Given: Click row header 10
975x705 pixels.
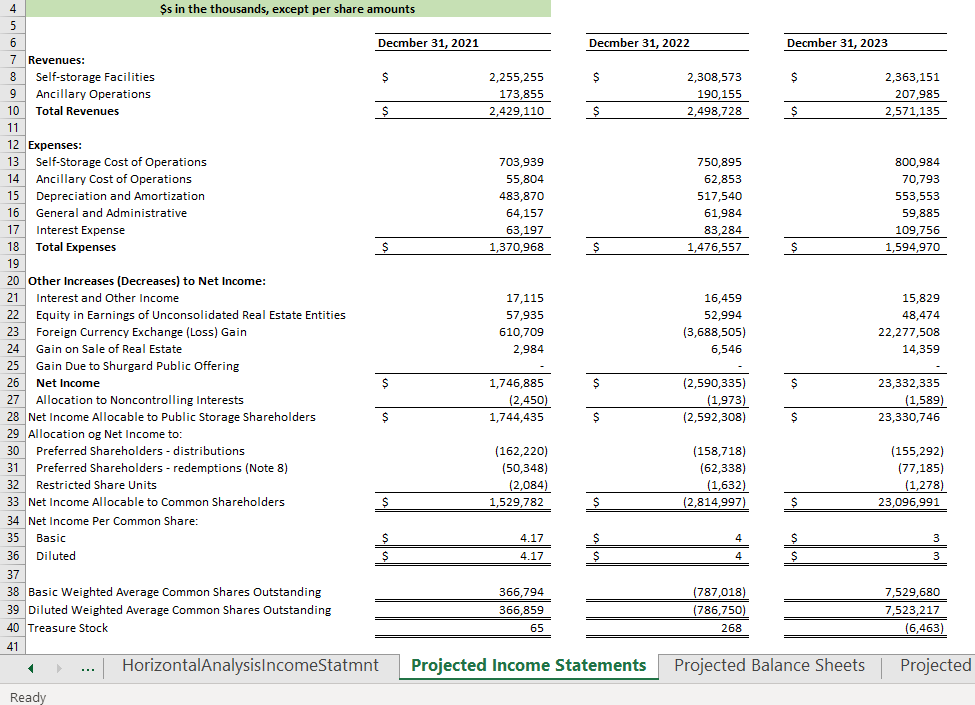Looking at the screenshot, I should point(12,111).
